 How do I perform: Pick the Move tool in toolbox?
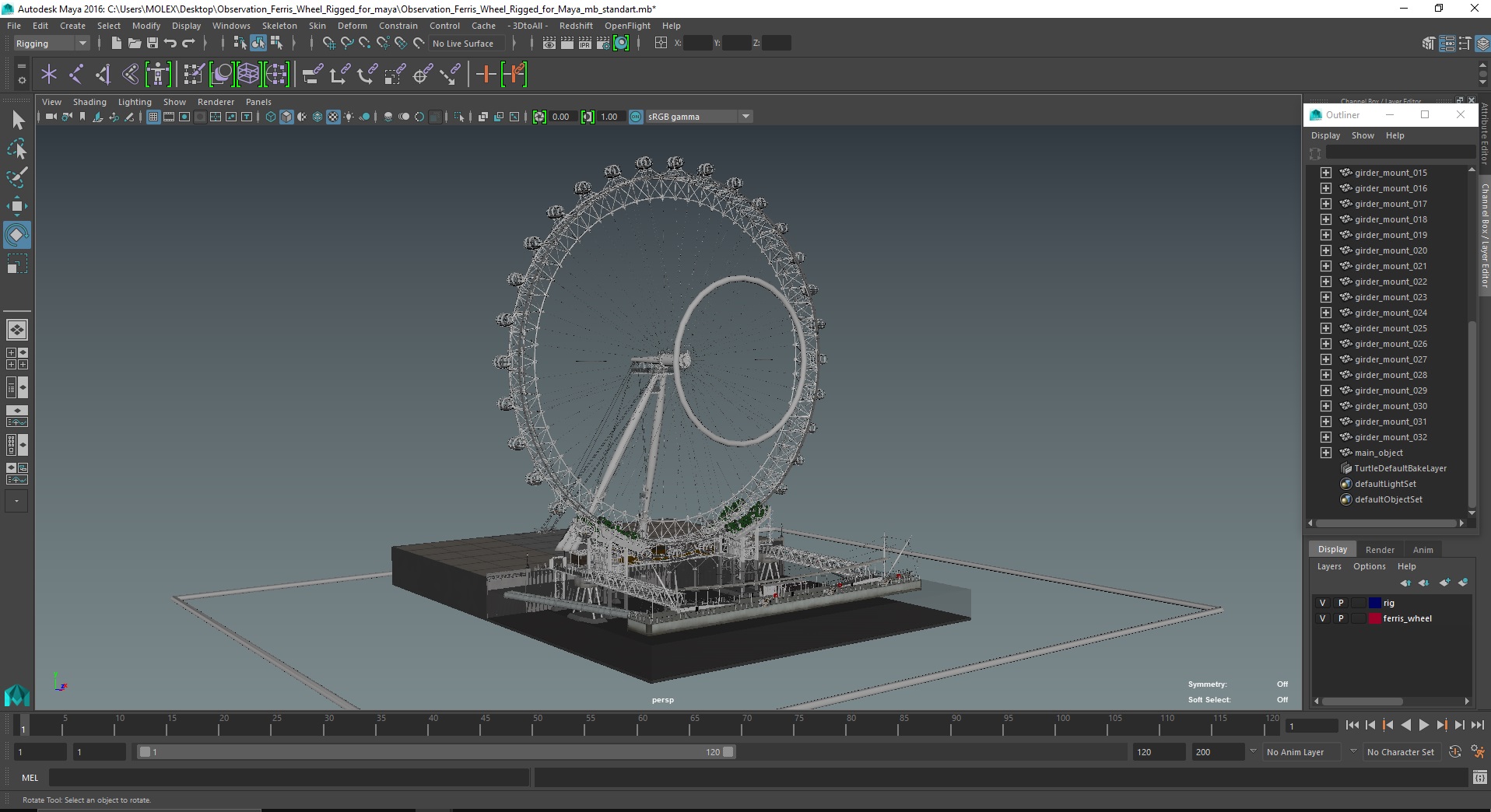coord(17,206)
